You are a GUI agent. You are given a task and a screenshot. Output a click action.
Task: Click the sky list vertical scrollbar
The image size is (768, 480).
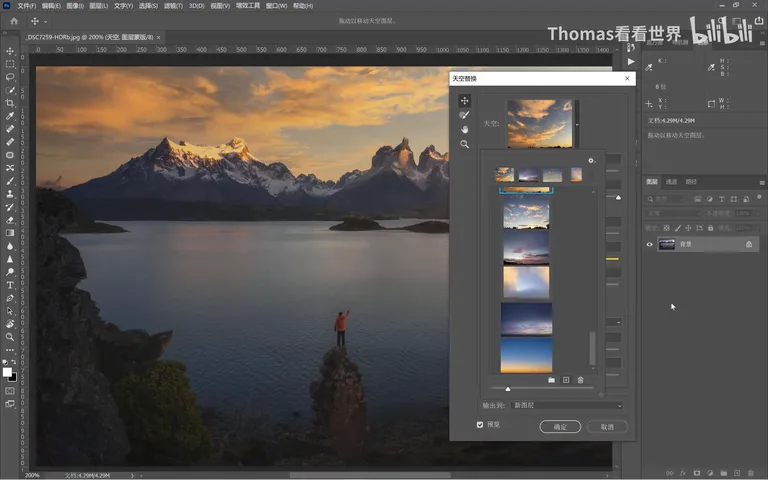(593, 348)
